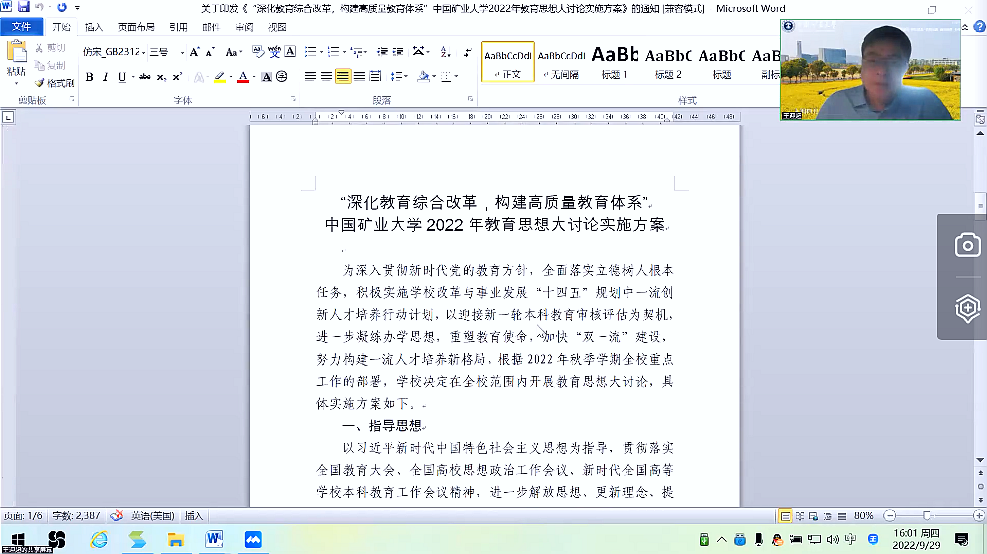The height and width of the screenshot is (554, 987).
Task: Click the paste button
Action: 16,60
